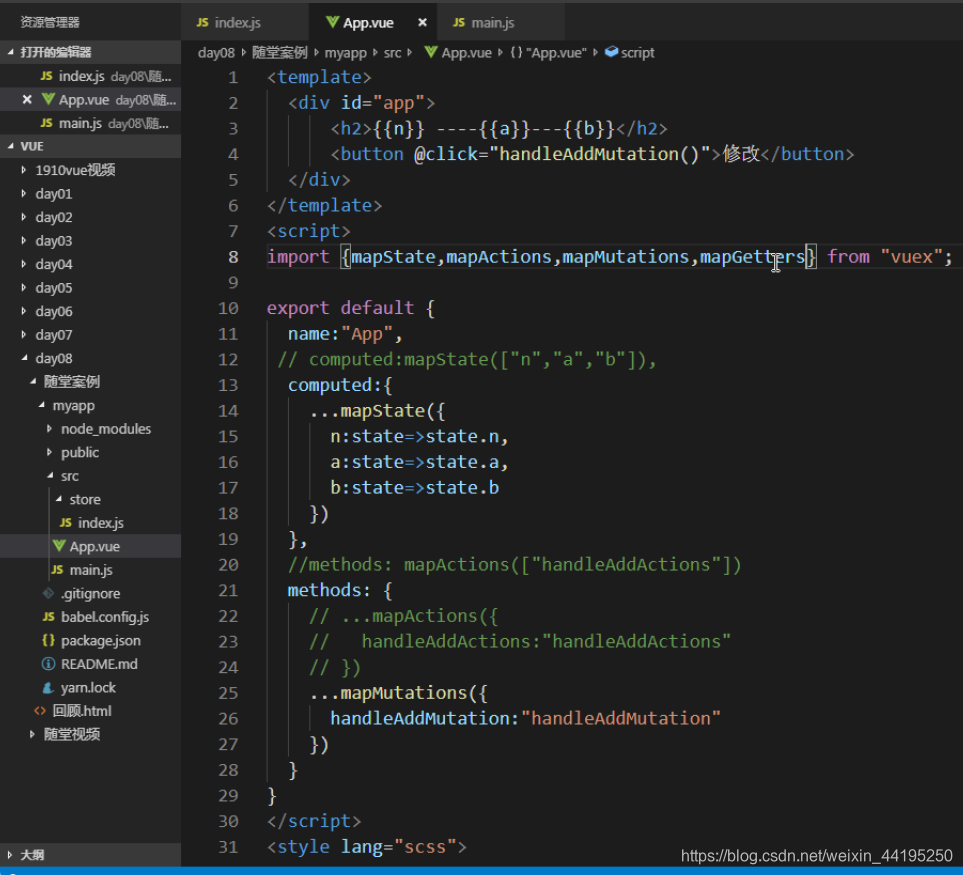
Task: Click myapp in the breadcrumb
Action: pos(345,53)
